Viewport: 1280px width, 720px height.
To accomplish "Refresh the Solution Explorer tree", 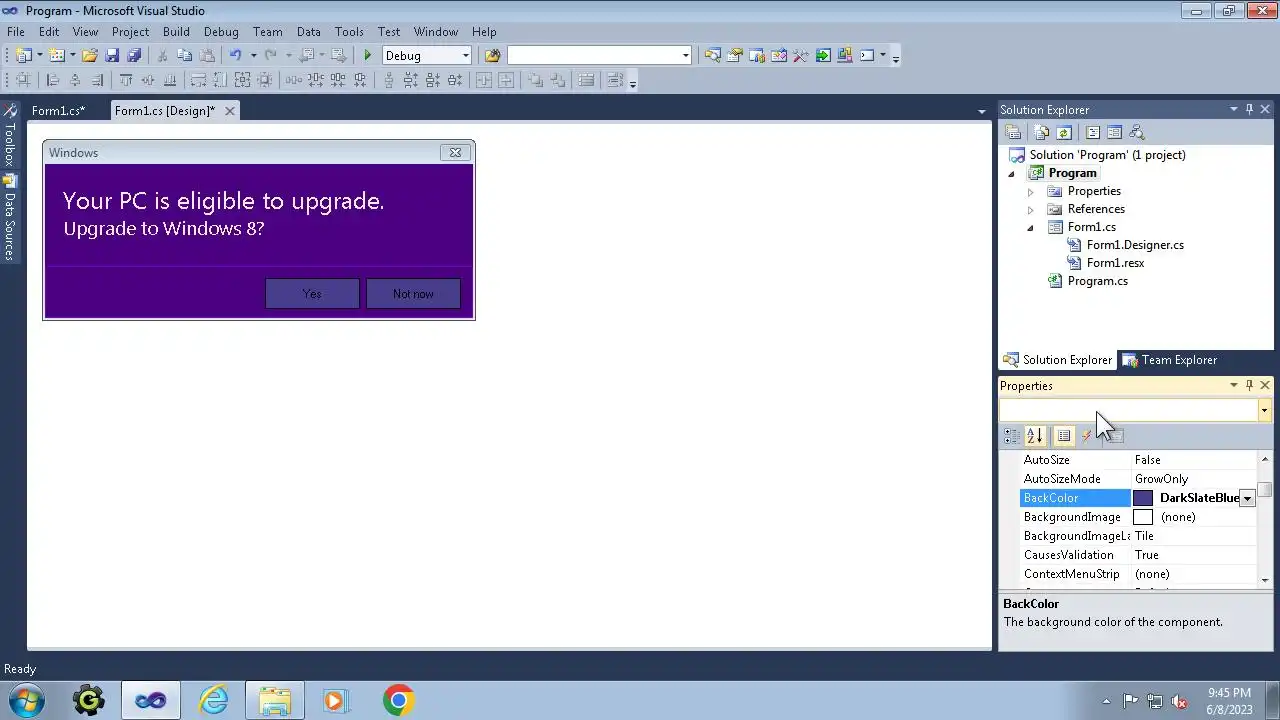I will tap(1064, 132).
